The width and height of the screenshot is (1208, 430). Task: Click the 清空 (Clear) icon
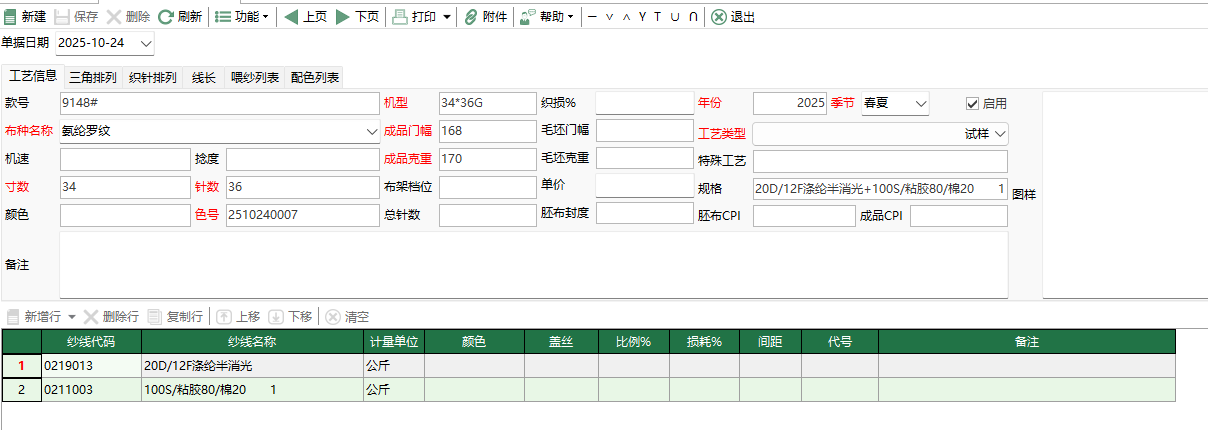333,316
